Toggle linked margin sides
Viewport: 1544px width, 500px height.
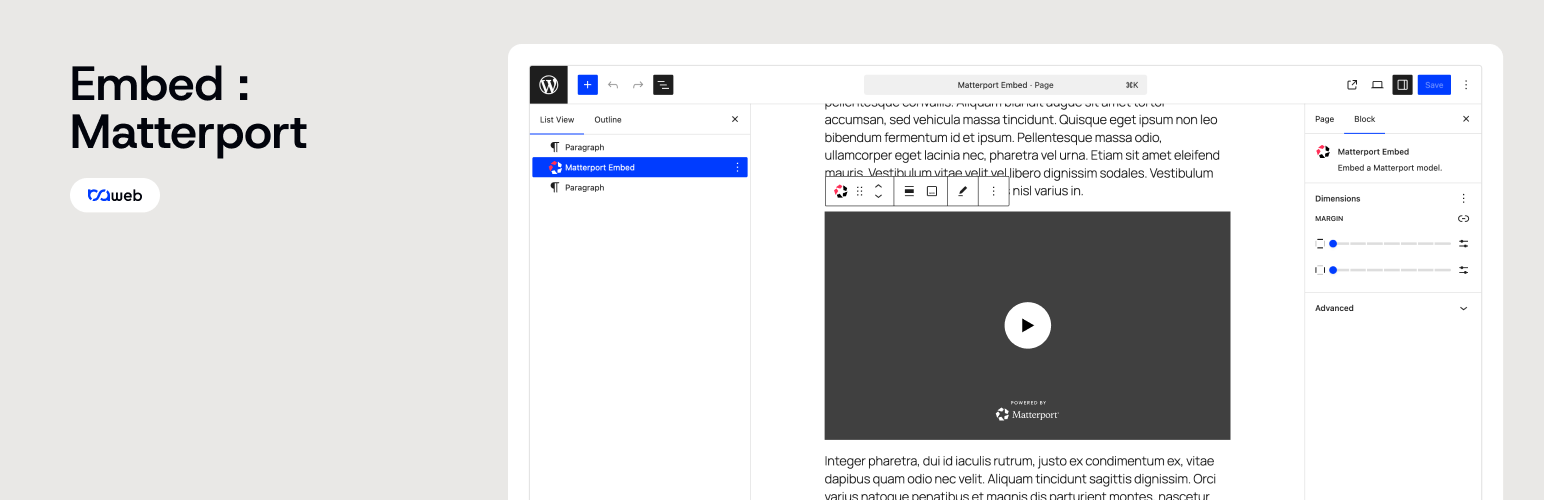1463,218
